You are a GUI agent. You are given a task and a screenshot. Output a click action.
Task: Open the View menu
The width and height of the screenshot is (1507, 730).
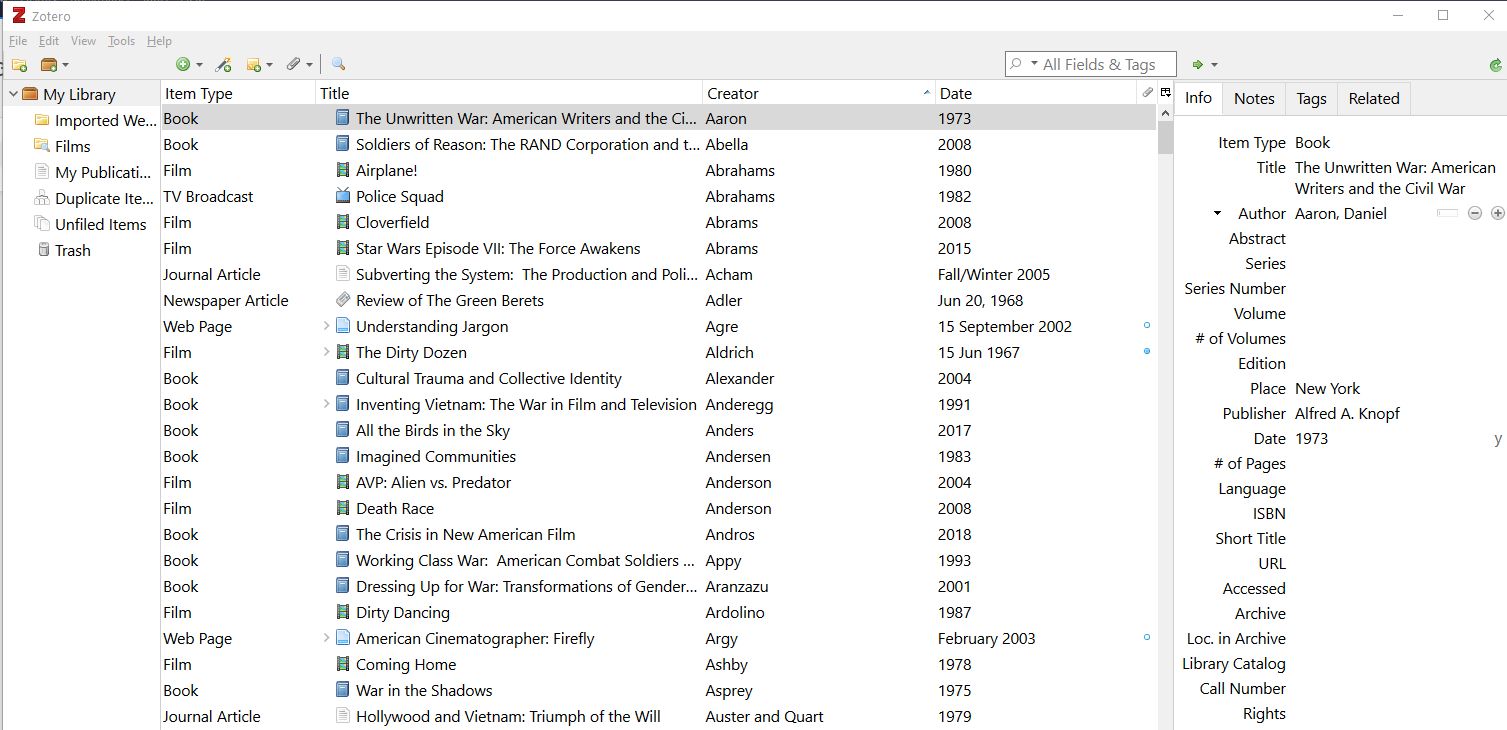[x=83, y=41]
